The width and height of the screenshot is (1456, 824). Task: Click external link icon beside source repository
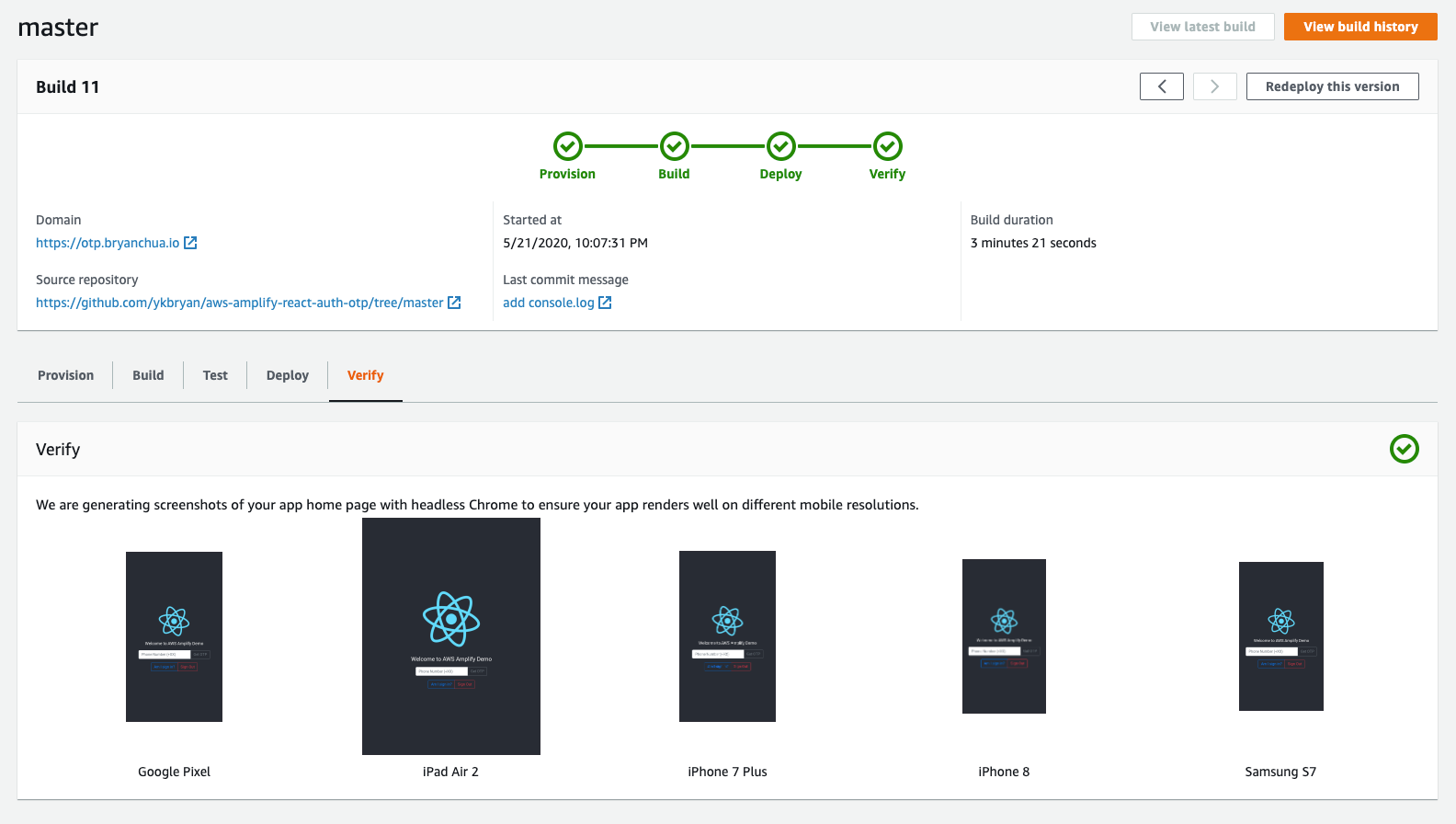[x=454, y=303]
